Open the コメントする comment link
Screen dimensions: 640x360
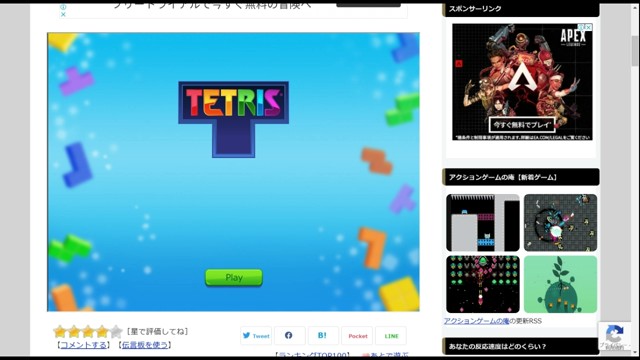pos(83,345)
